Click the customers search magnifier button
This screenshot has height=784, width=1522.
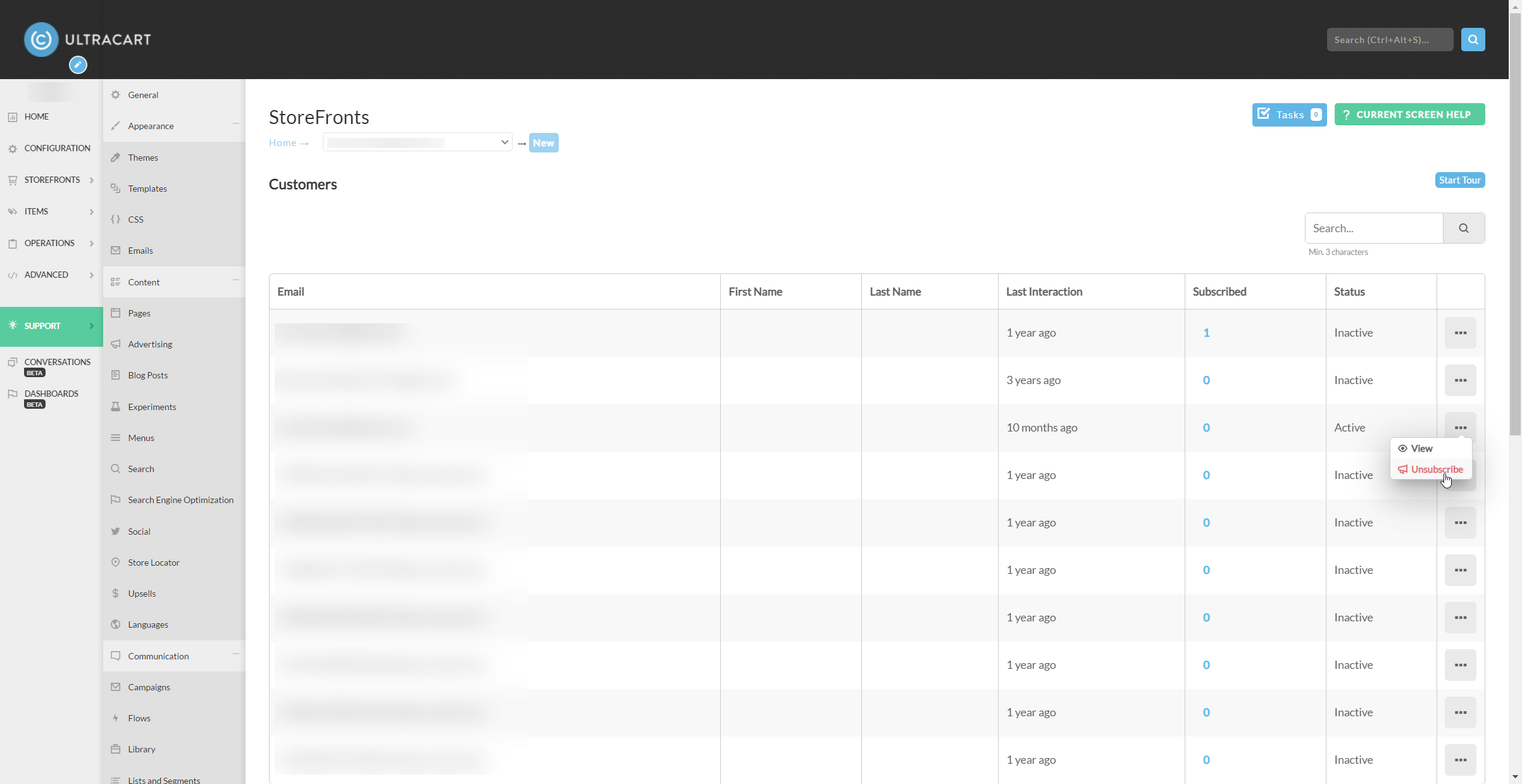pos(1464,228)
